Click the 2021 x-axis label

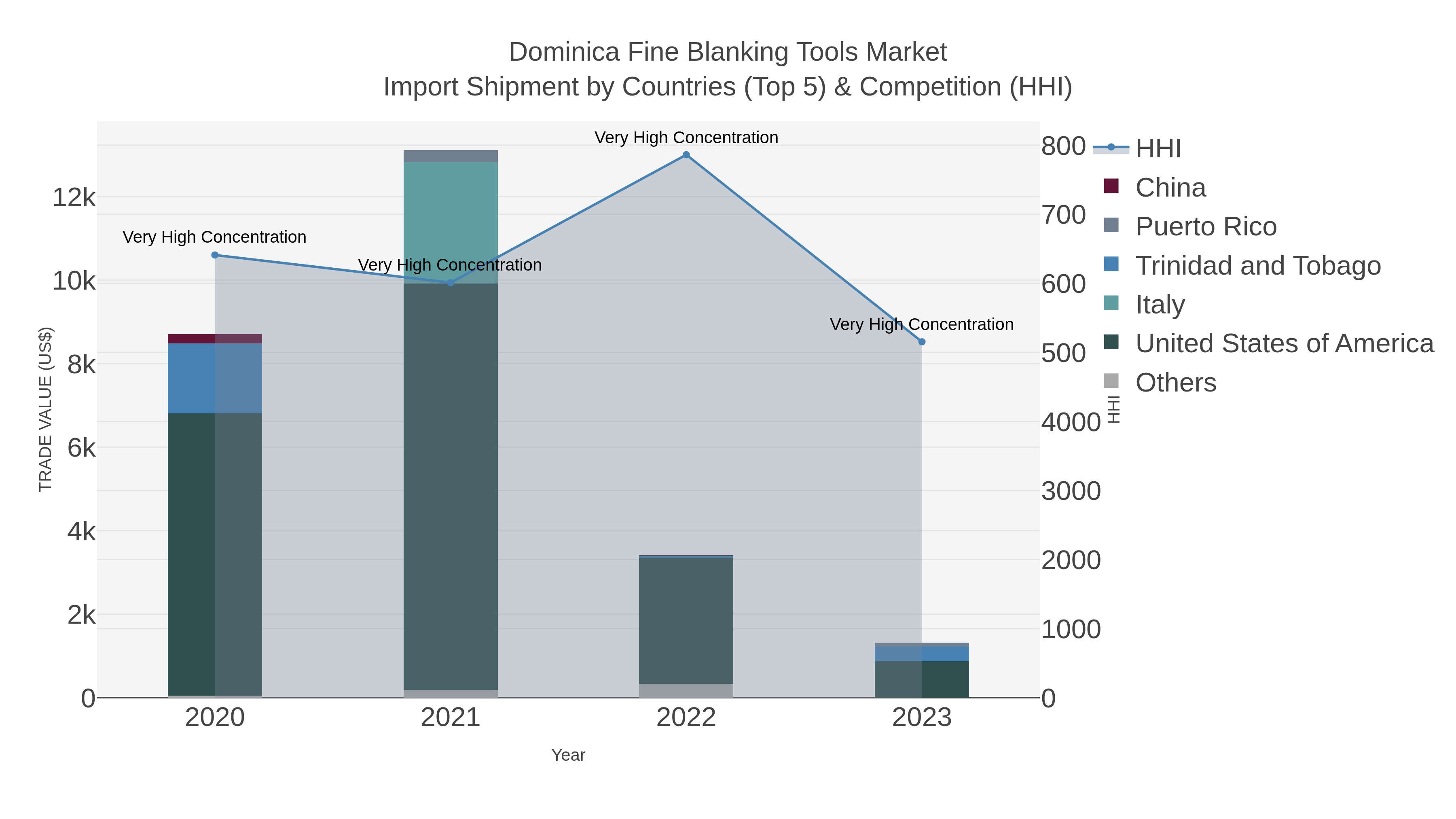coord(451,718)
